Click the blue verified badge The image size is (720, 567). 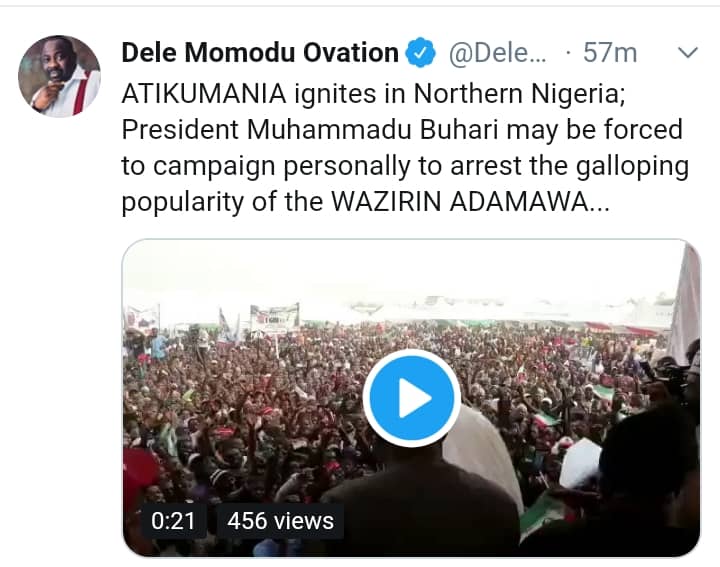421,53
